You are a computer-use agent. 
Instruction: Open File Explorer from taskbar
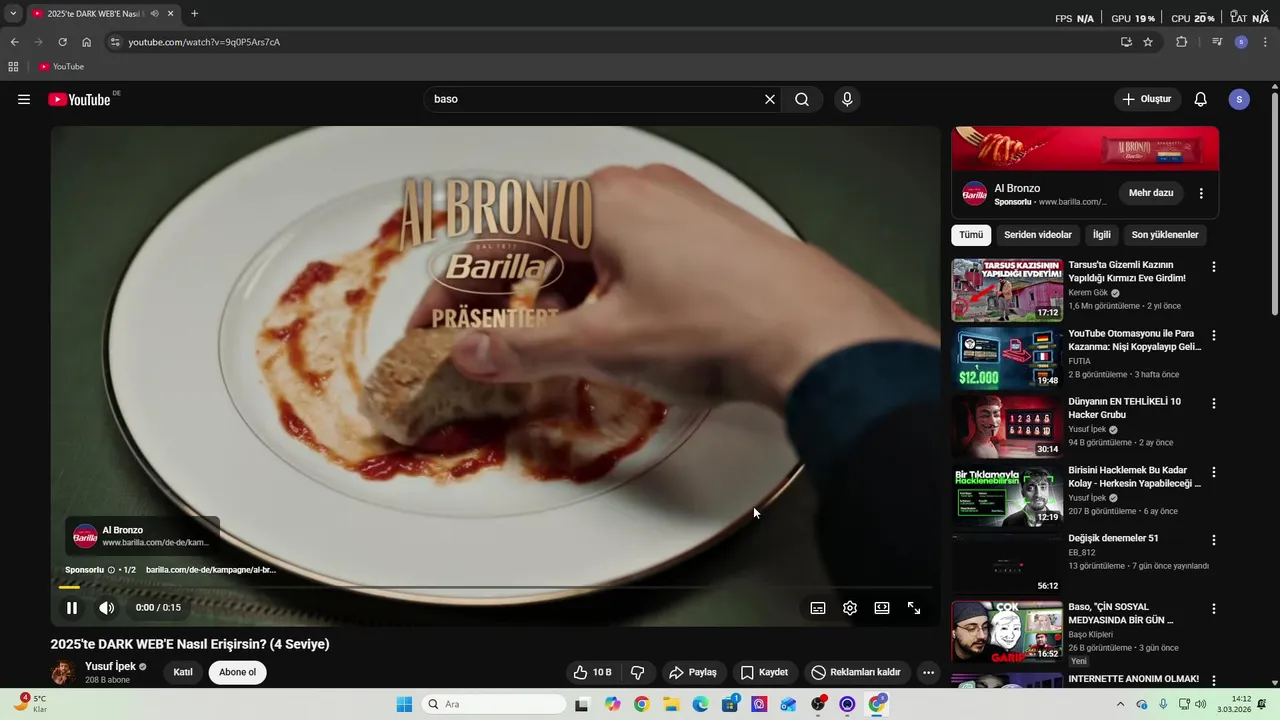pyautogui.click(x=671, y=704)
